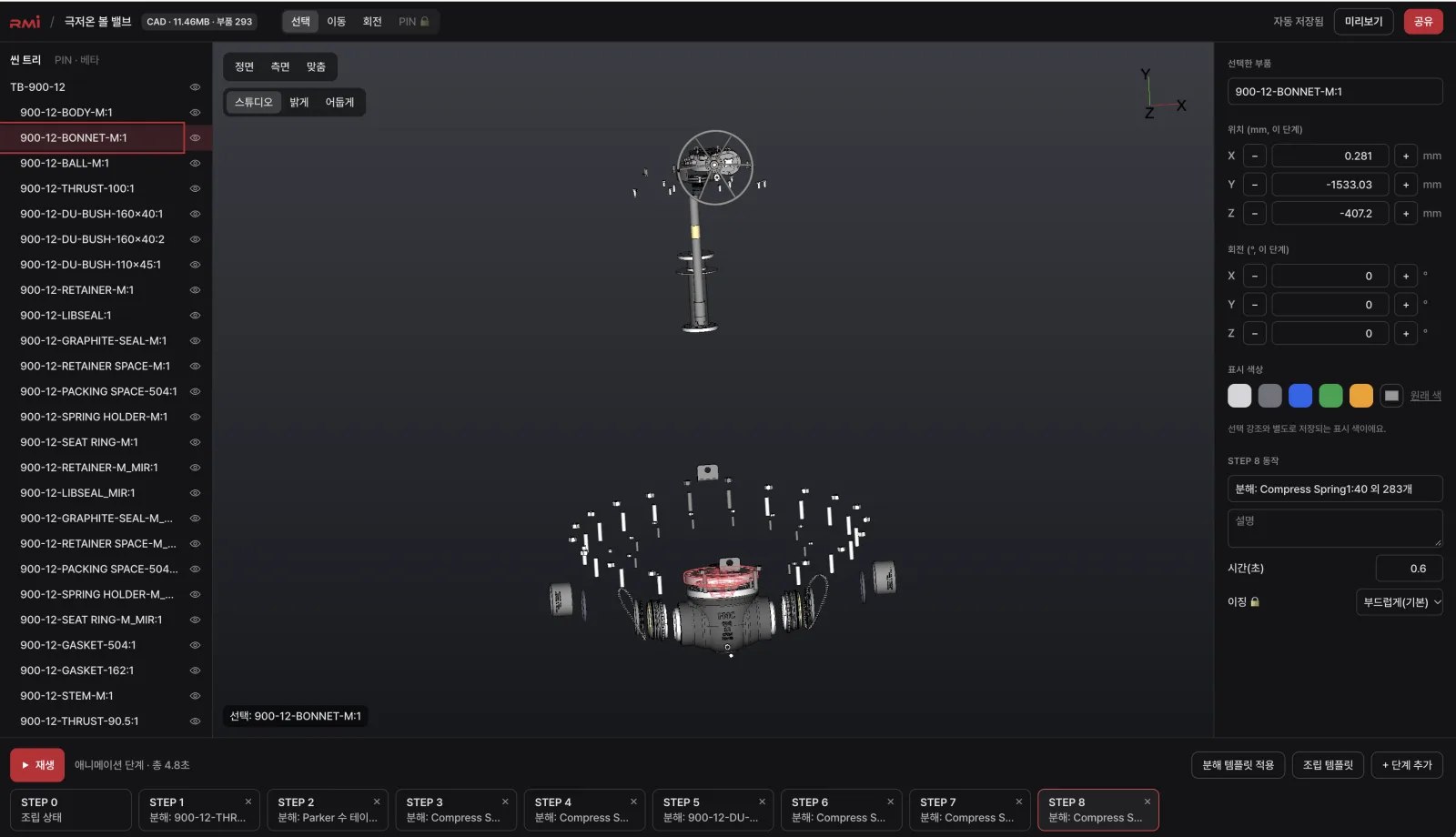Toggle eye icon for 900-12-THRUST-100:1
Screen dimensions: 1456x837
pos(195,189)
